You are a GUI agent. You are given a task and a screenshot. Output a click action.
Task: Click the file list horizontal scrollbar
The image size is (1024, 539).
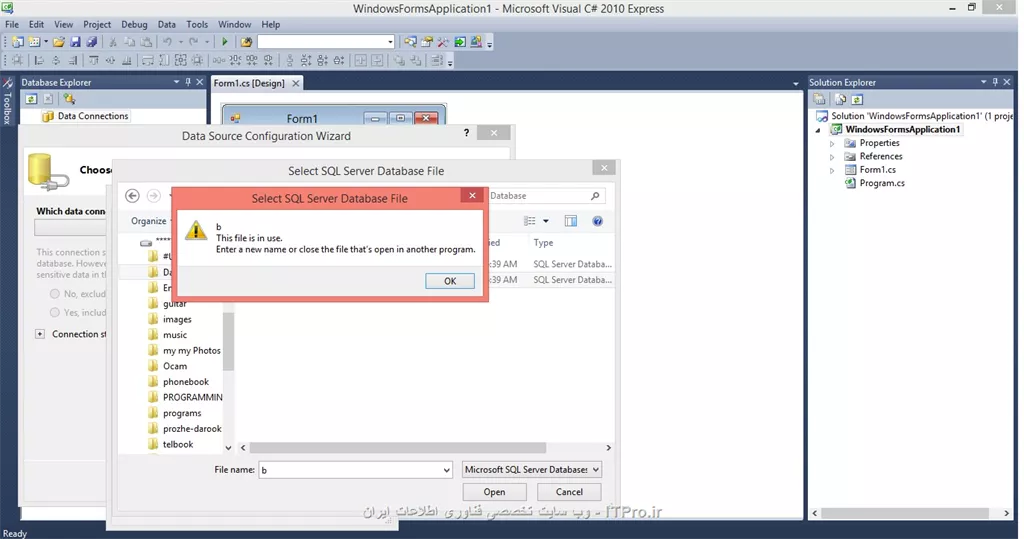coord(398,448)
